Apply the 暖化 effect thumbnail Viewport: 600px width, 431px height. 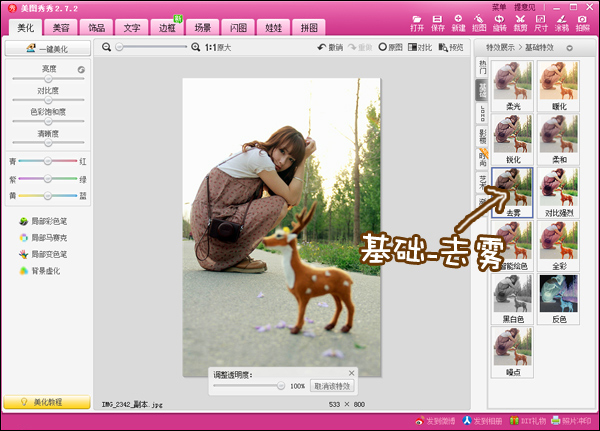(x=559, y=86)
